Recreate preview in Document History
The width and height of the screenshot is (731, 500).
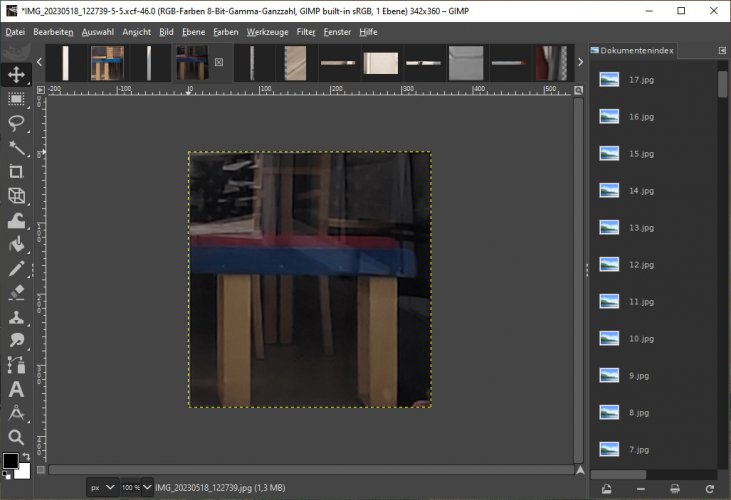(710, 489)
